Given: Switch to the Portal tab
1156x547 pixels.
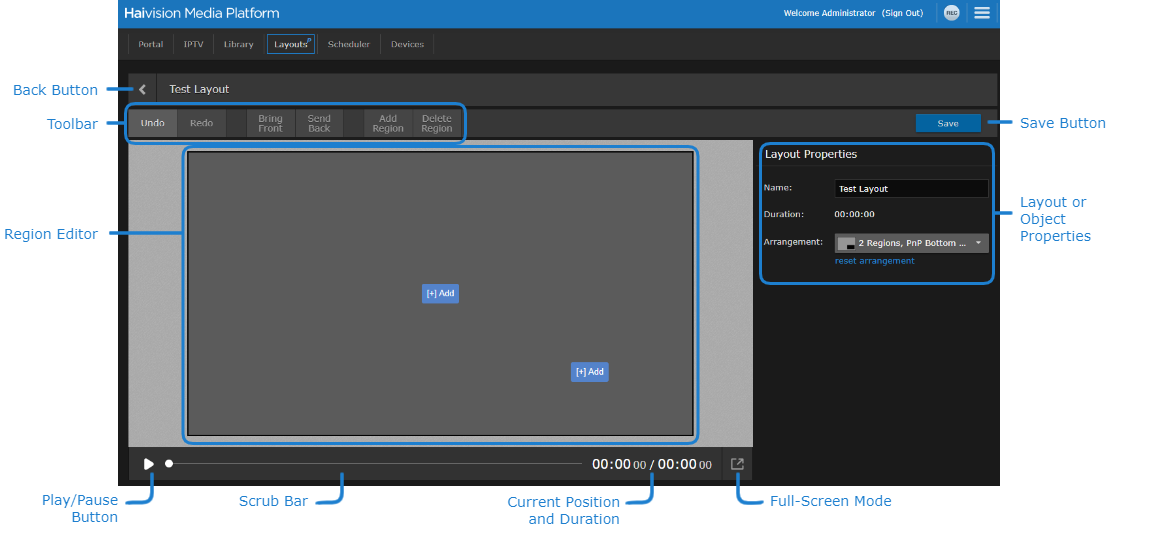Looking at the screenshot, I should coord(150,44).
